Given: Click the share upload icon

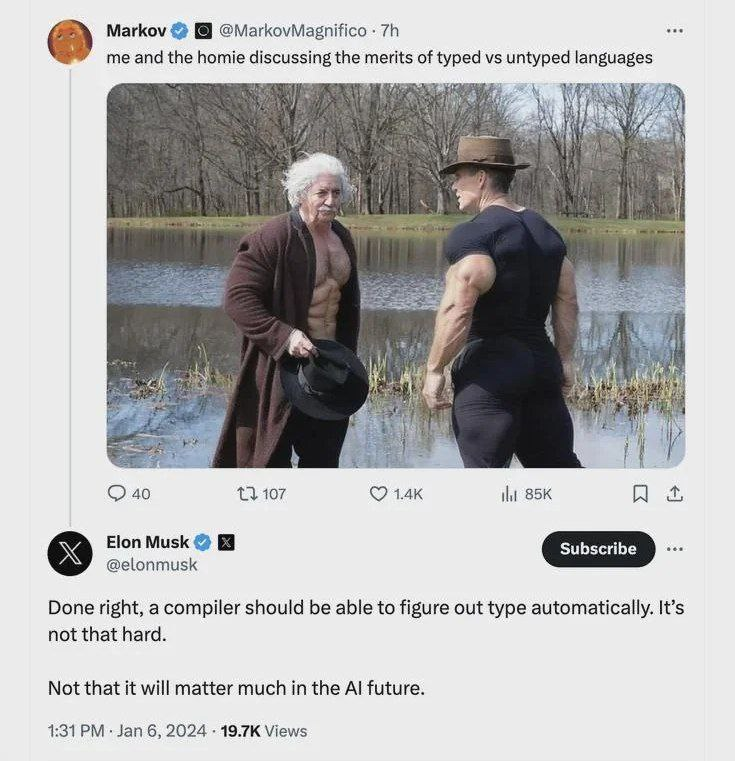Looking at the screenshot, I should tap(674, 493).
